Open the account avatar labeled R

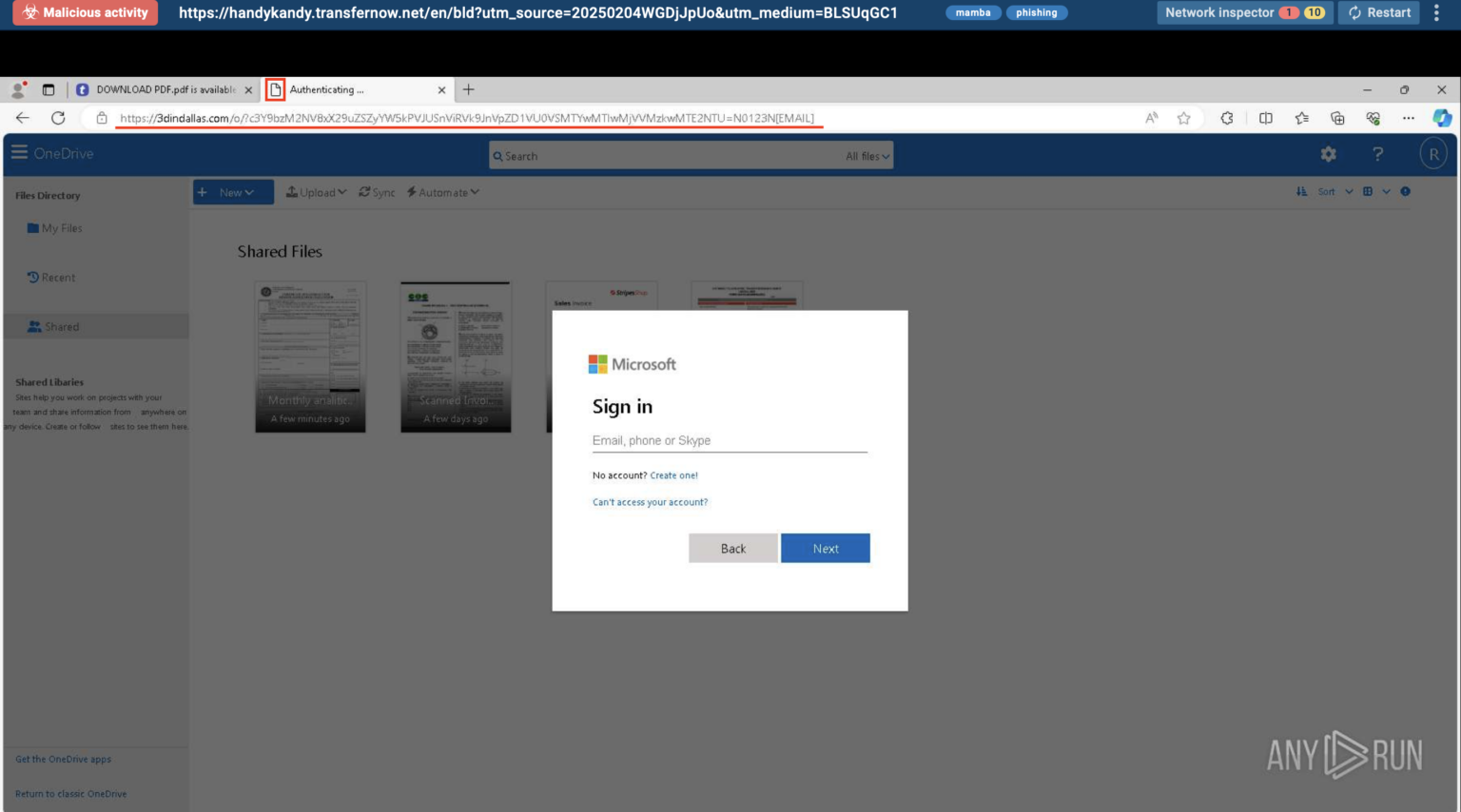pyautogui.click(x=1433, y=154)
